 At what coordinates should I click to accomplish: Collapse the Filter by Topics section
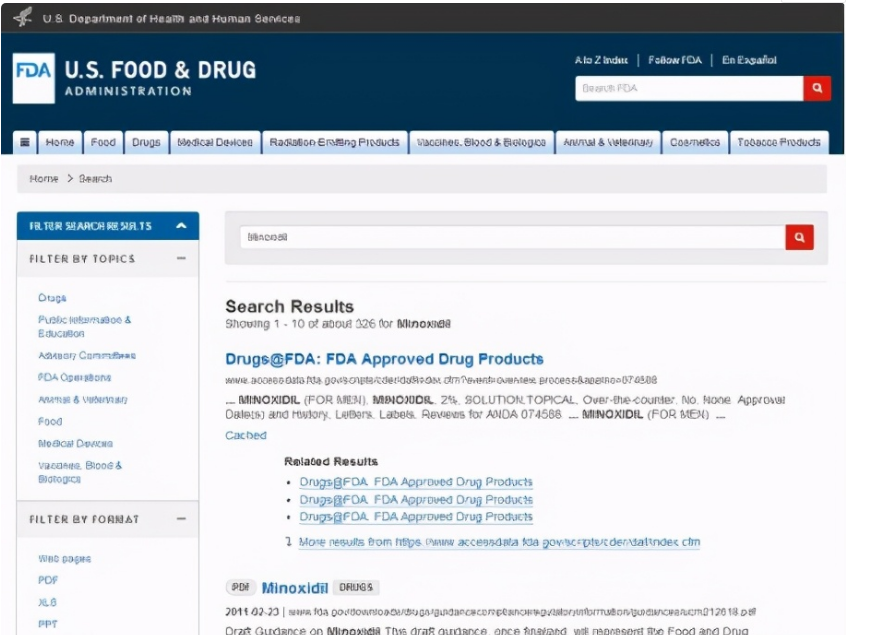[x=181, y=258]
